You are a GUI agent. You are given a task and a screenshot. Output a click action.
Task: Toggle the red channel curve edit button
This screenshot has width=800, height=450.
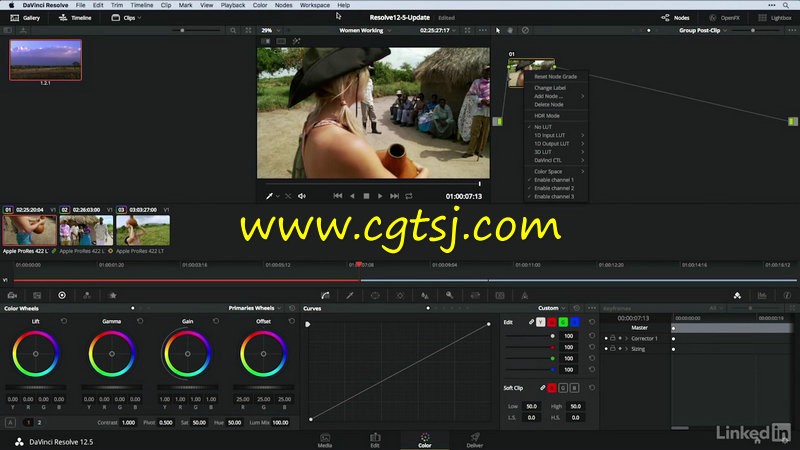pyautogui.click(x=552, y=322)
